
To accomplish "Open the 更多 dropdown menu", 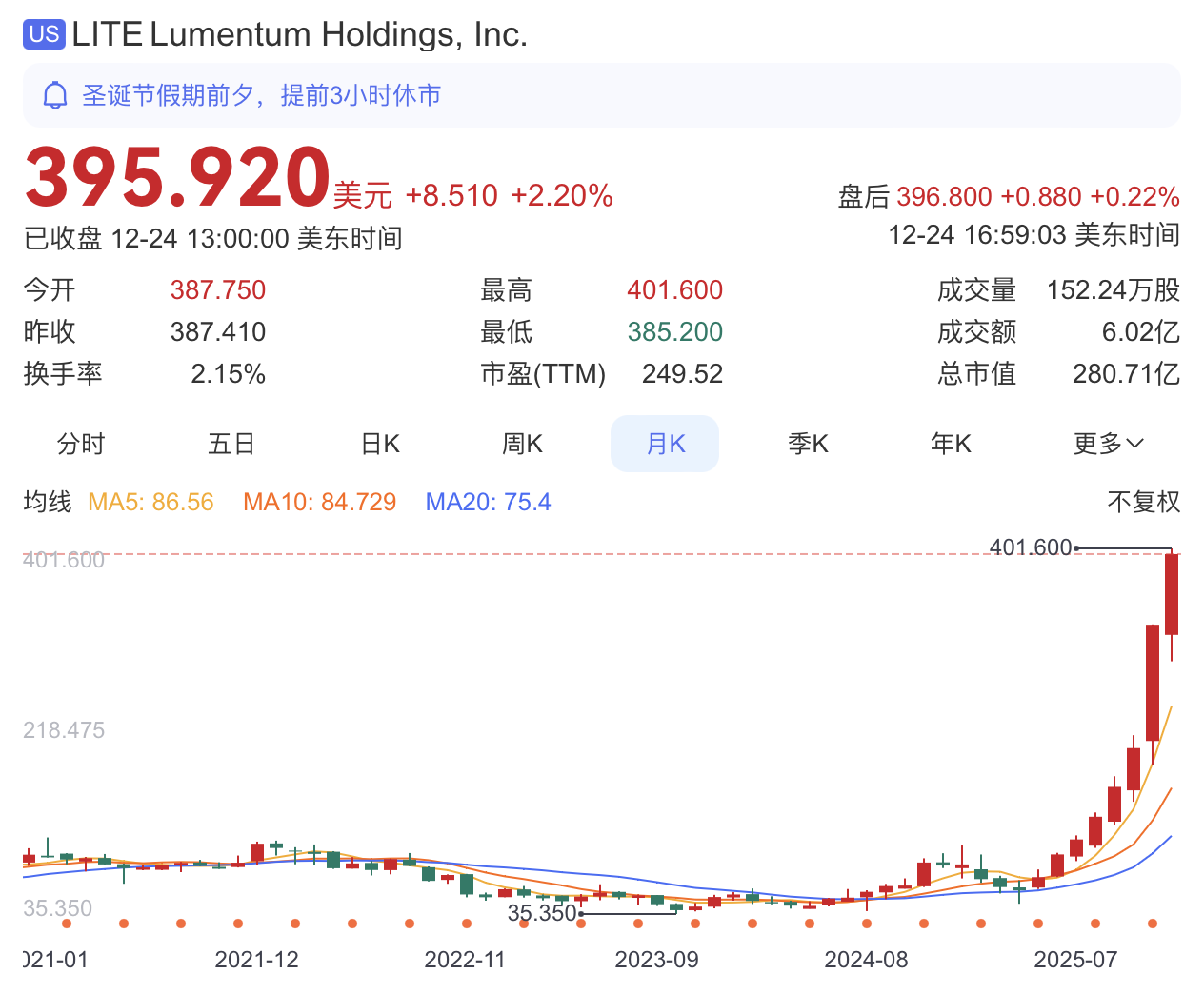I will coord(1108,444).
